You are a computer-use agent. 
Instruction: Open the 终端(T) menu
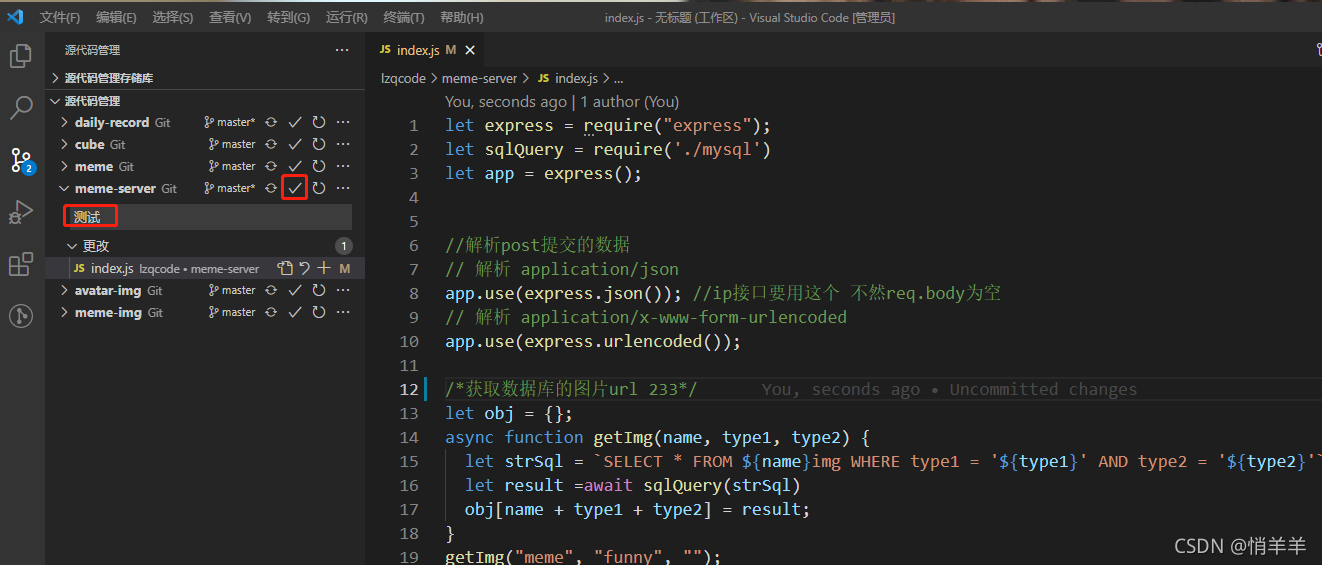click(x=404, y=17)
